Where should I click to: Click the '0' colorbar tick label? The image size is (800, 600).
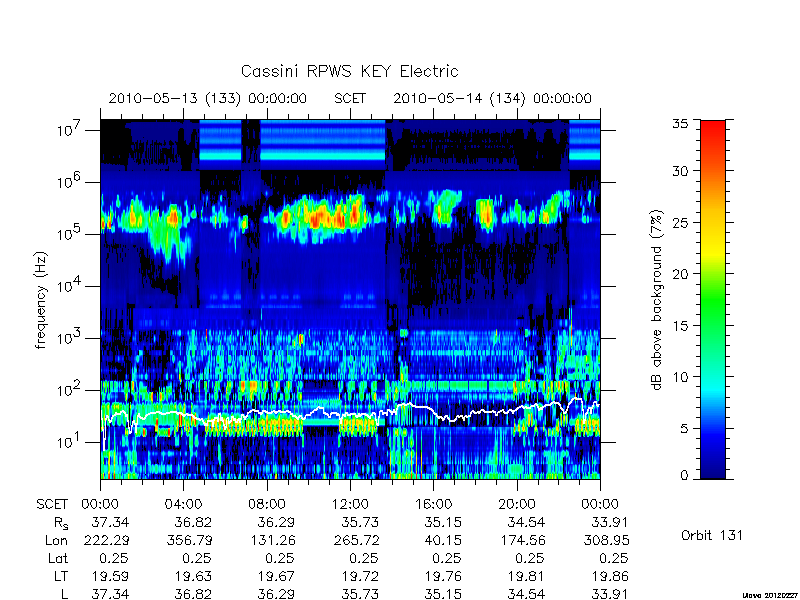coord(684,476)
